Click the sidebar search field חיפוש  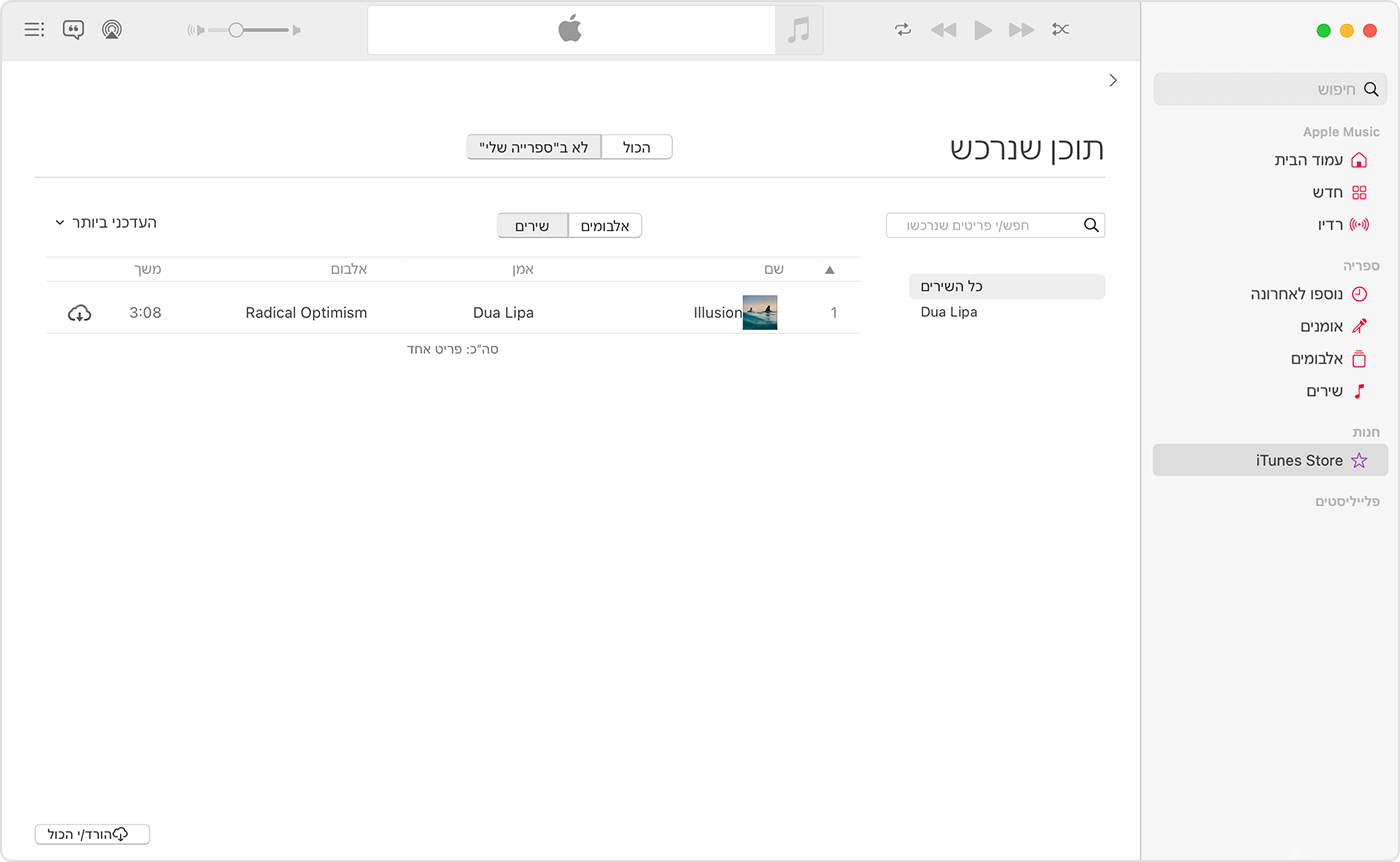(1270, 89)
